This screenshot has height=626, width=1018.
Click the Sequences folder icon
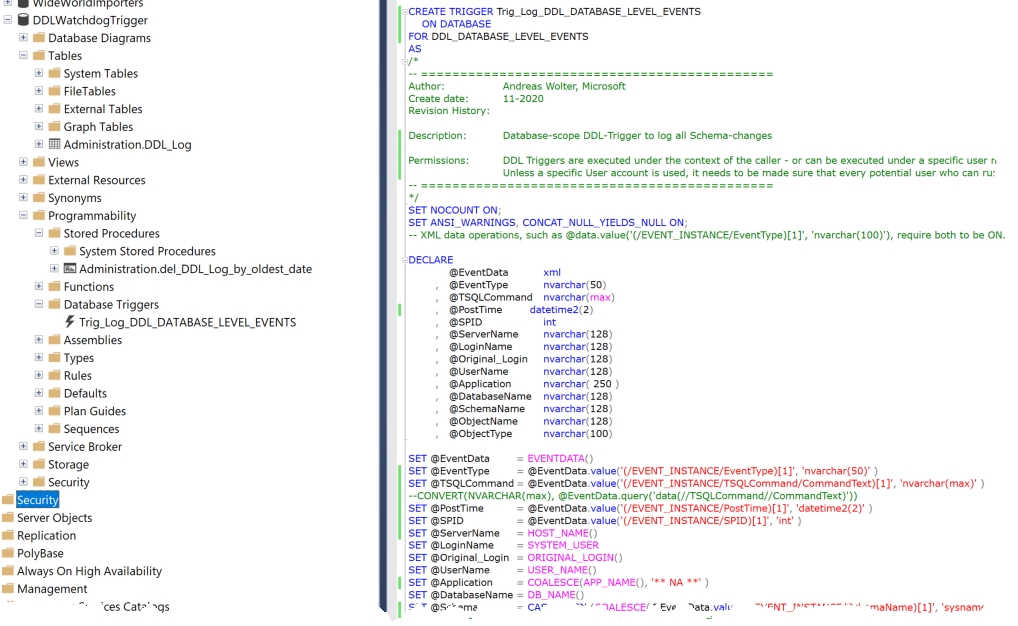pos(55,428)
